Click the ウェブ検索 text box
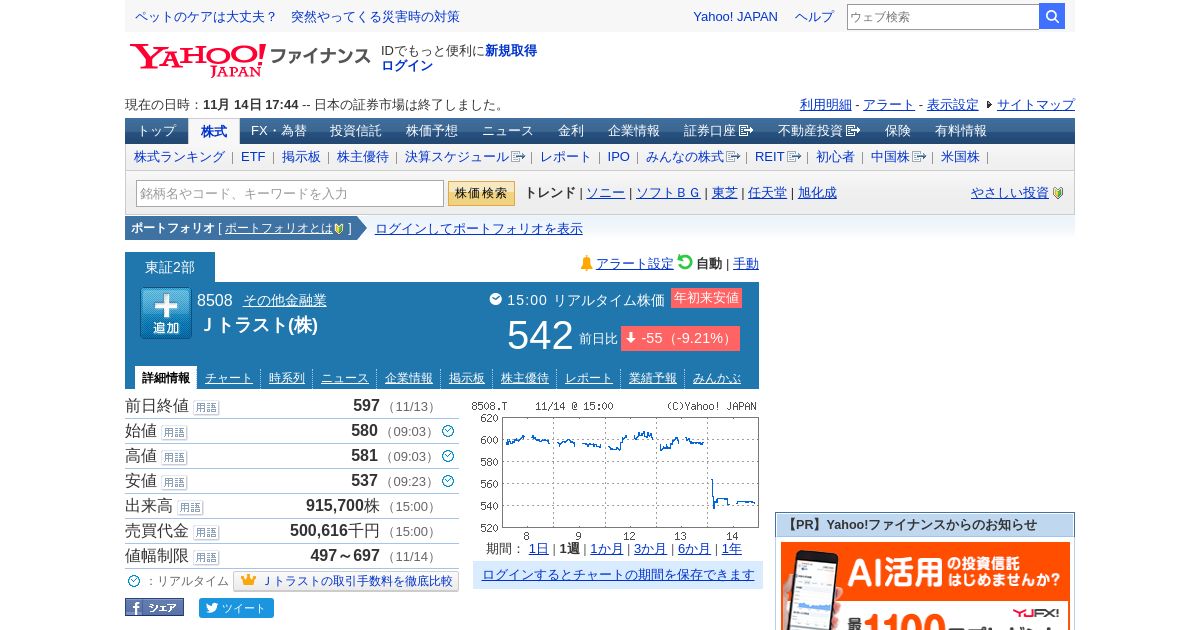Screen dimensions: 1200x630 943,17
